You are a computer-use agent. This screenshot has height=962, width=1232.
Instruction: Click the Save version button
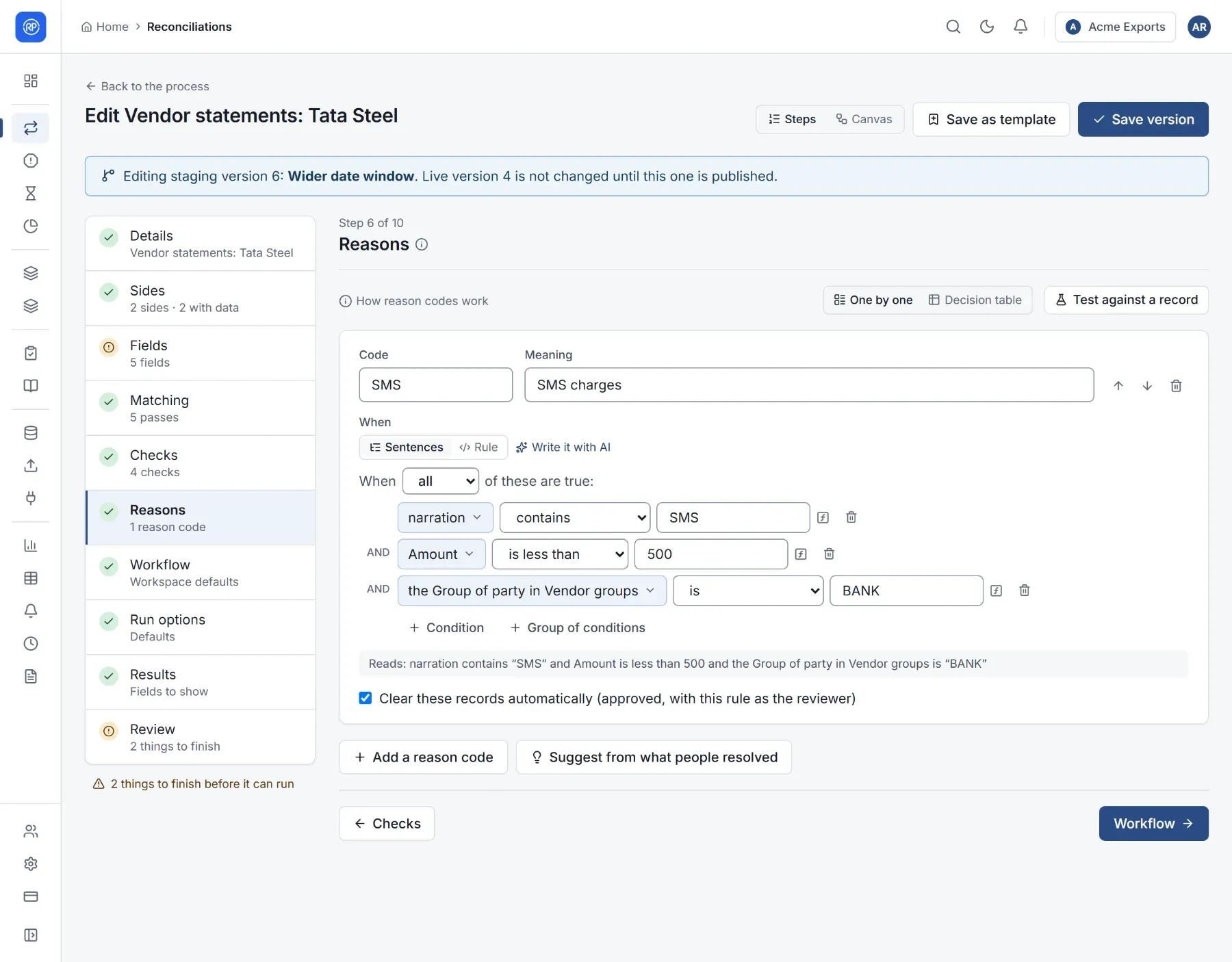1143,119
